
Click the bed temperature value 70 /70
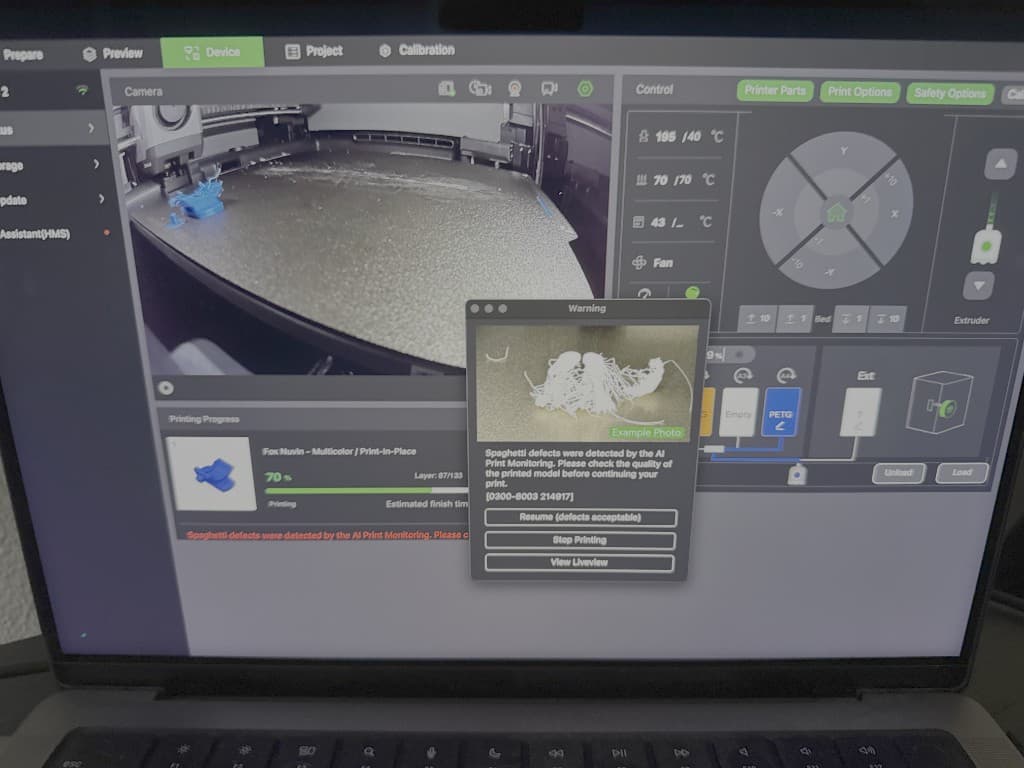672,179
